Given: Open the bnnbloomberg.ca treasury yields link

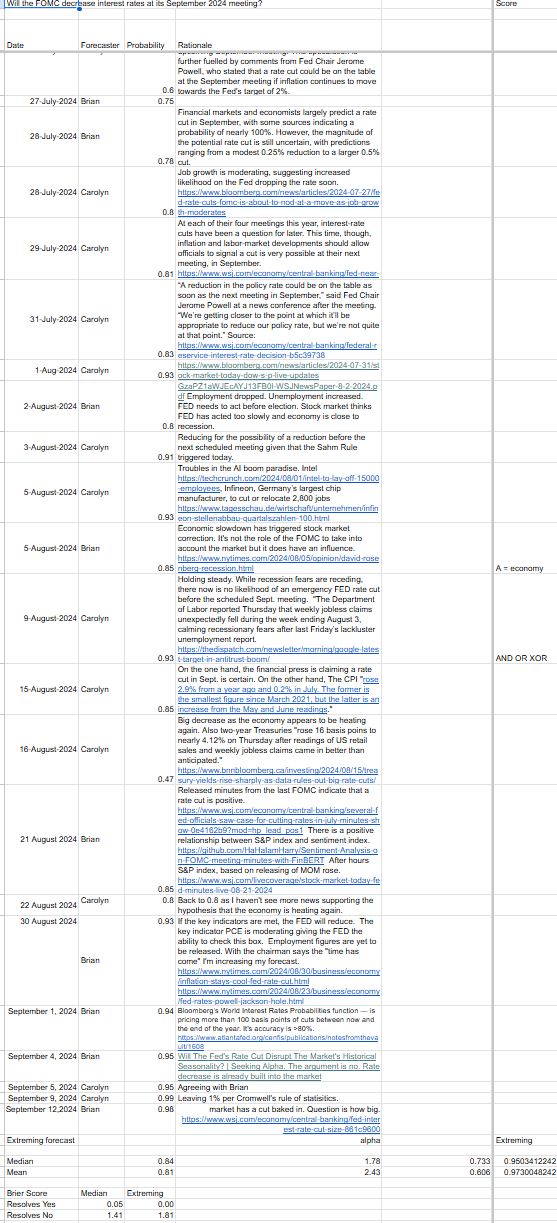Looking at the screenshot, I should [278, 774].
